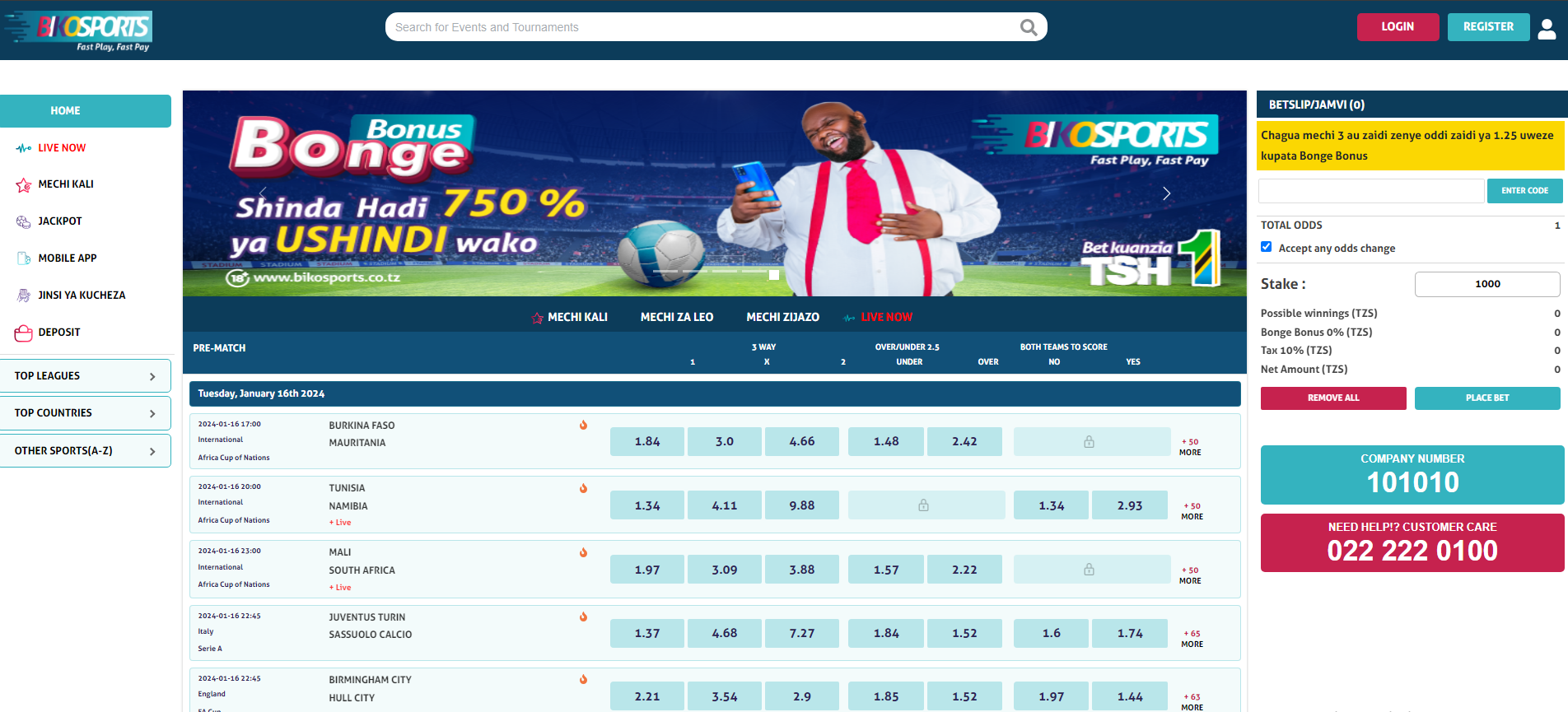1568x712 pixels.
Task: Click hot flame icon for Birmingham City match
Action: [583, 680]
